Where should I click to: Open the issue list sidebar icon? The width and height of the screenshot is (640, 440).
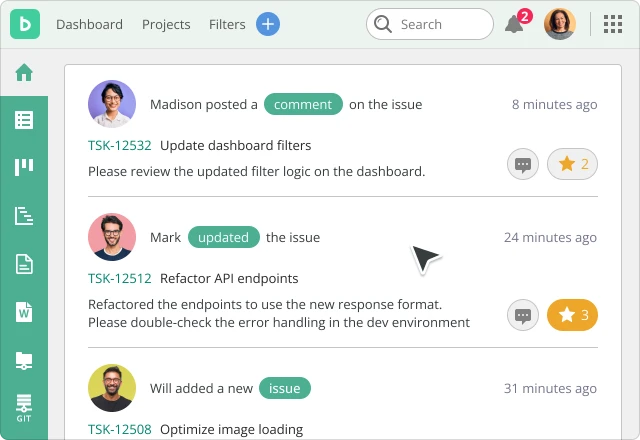coord(24,120)
